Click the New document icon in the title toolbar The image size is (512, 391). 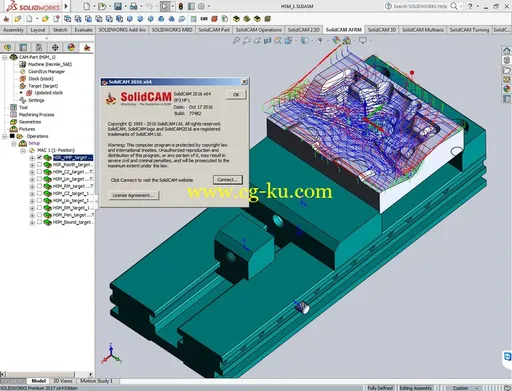(87, 6)
